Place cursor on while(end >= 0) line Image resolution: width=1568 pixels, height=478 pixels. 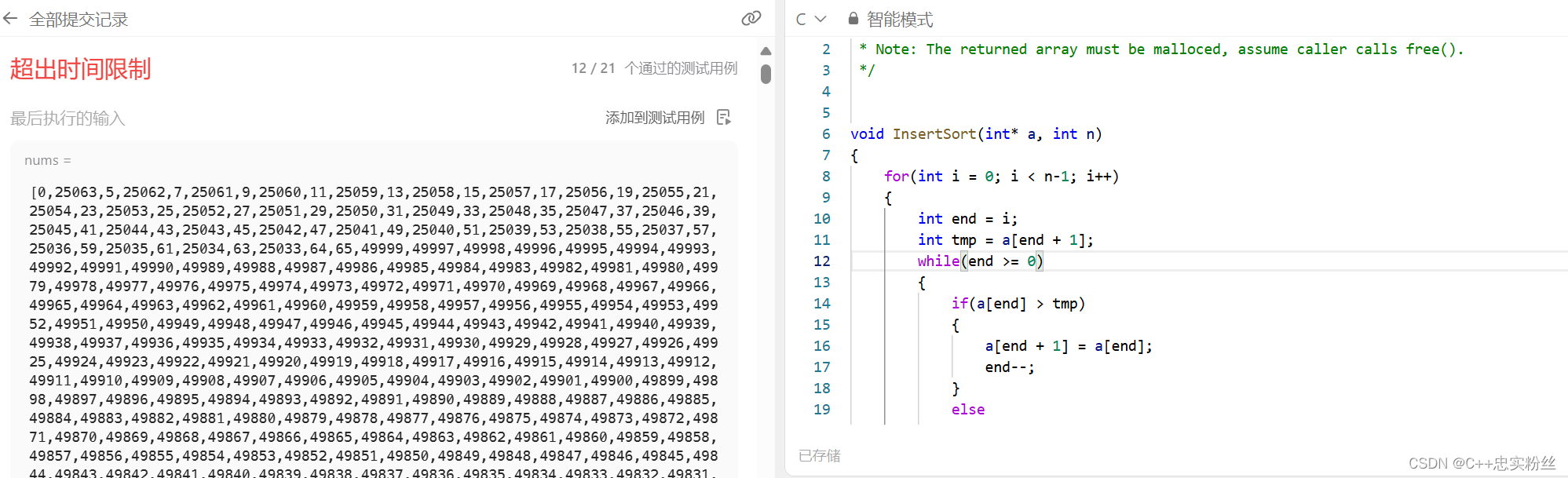click(x=980, y=261)
